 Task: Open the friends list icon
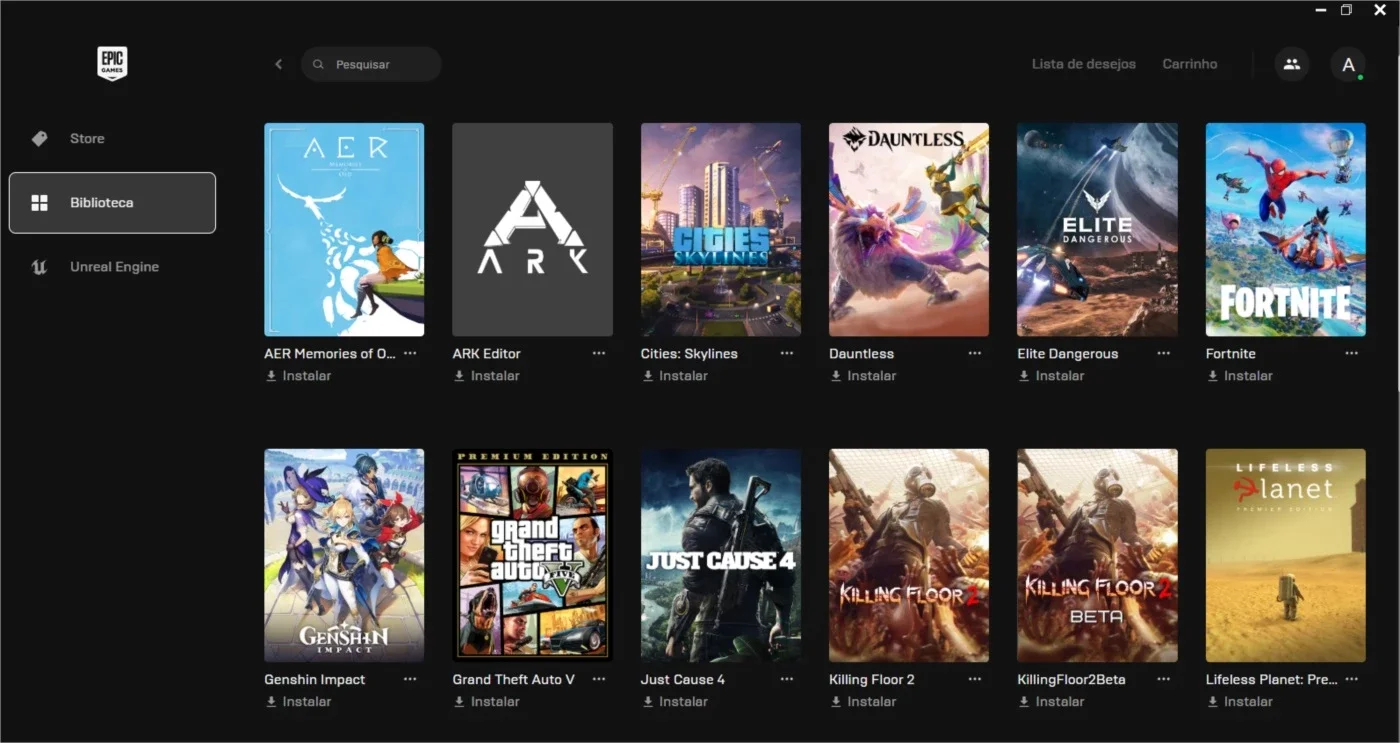1292,64
